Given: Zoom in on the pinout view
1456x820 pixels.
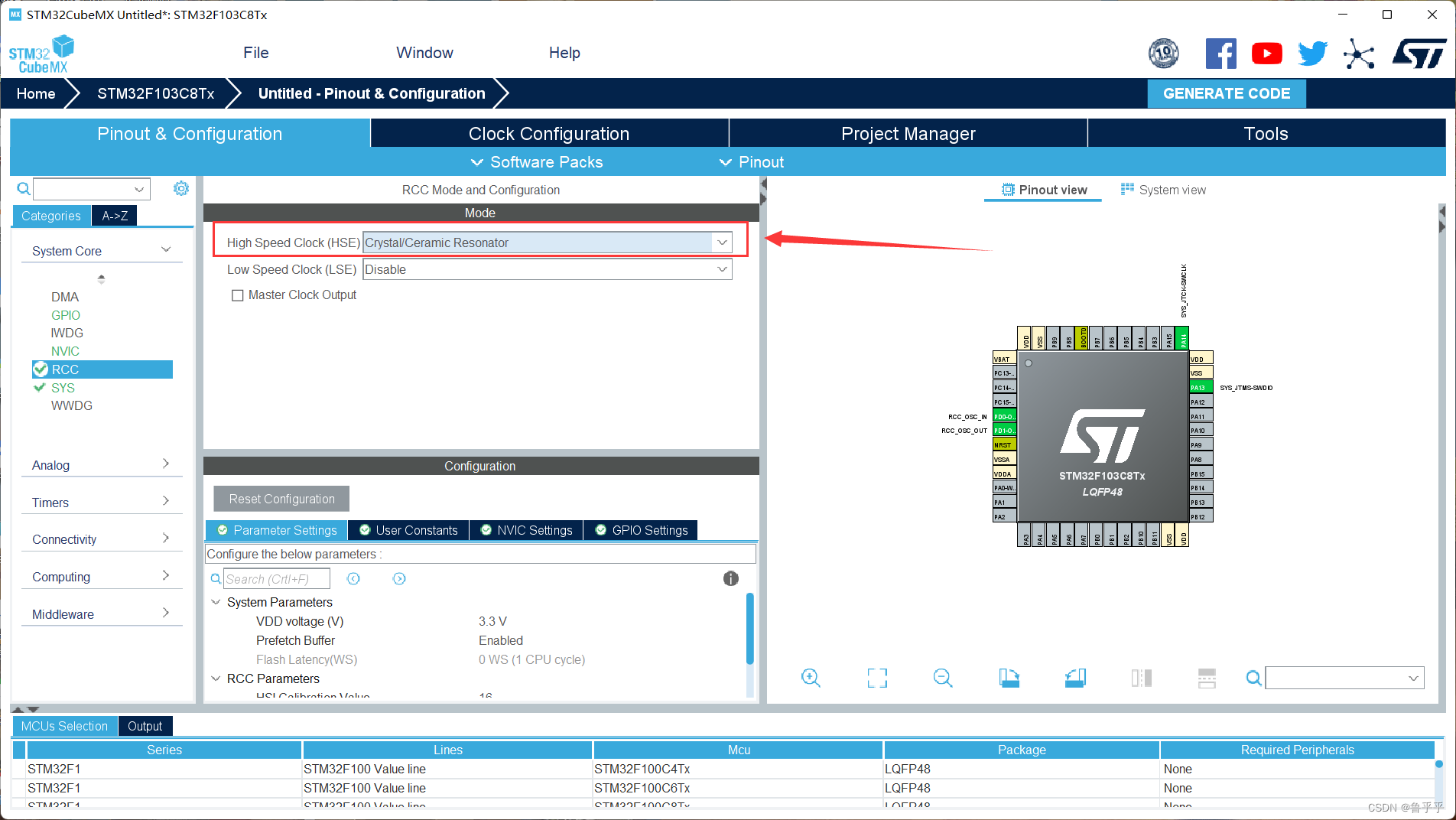Looking at the screenshot, I should tap(811, 678).
